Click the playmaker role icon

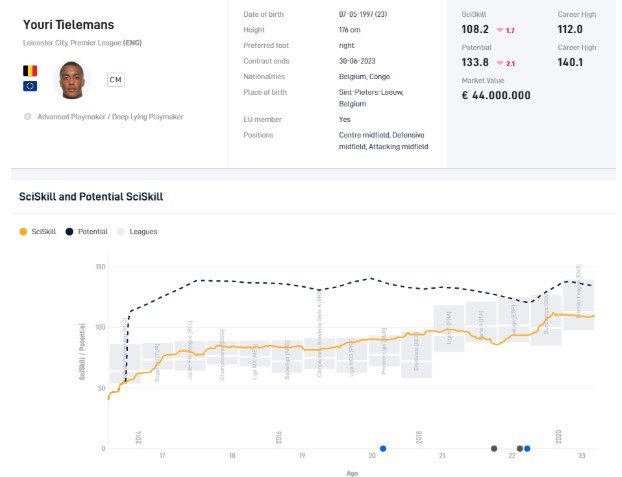[x=27, y=117]
